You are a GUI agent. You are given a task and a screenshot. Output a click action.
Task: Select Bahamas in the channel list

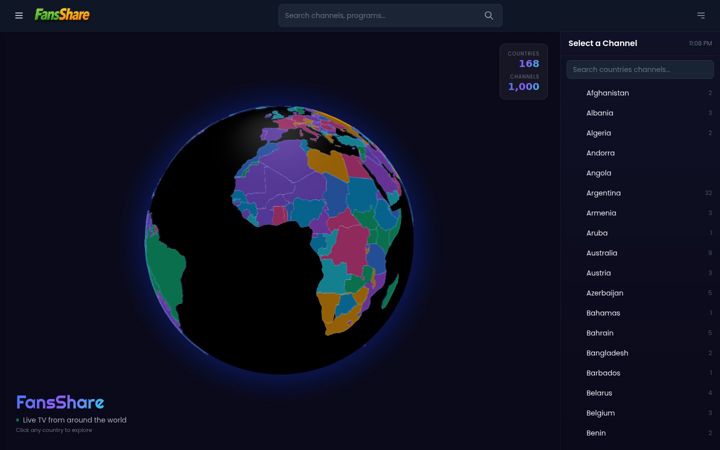pyautogui.click(x=640, y=313)
